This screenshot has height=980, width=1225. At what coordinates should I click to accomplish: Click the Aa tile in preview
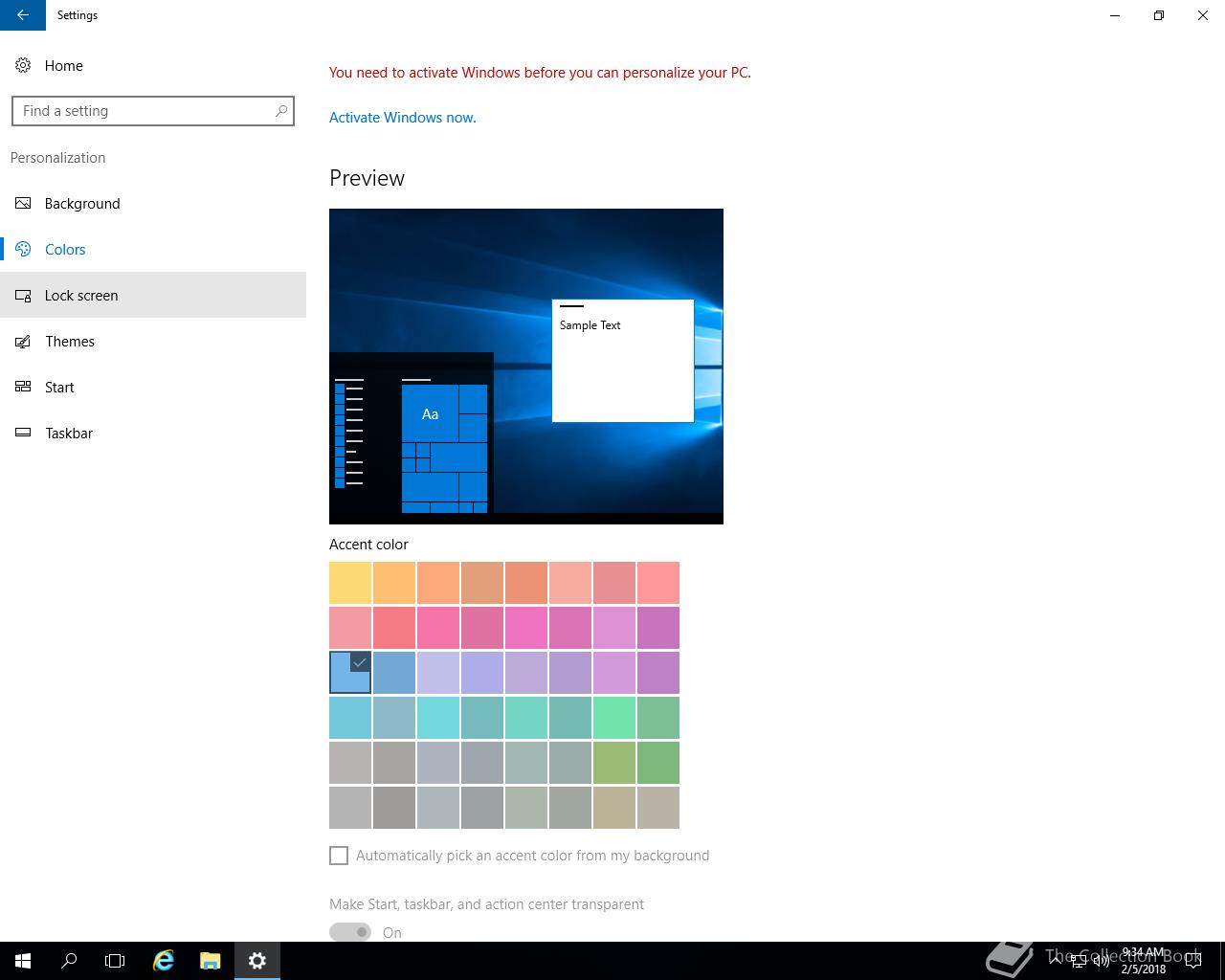(x=431, y=413)
